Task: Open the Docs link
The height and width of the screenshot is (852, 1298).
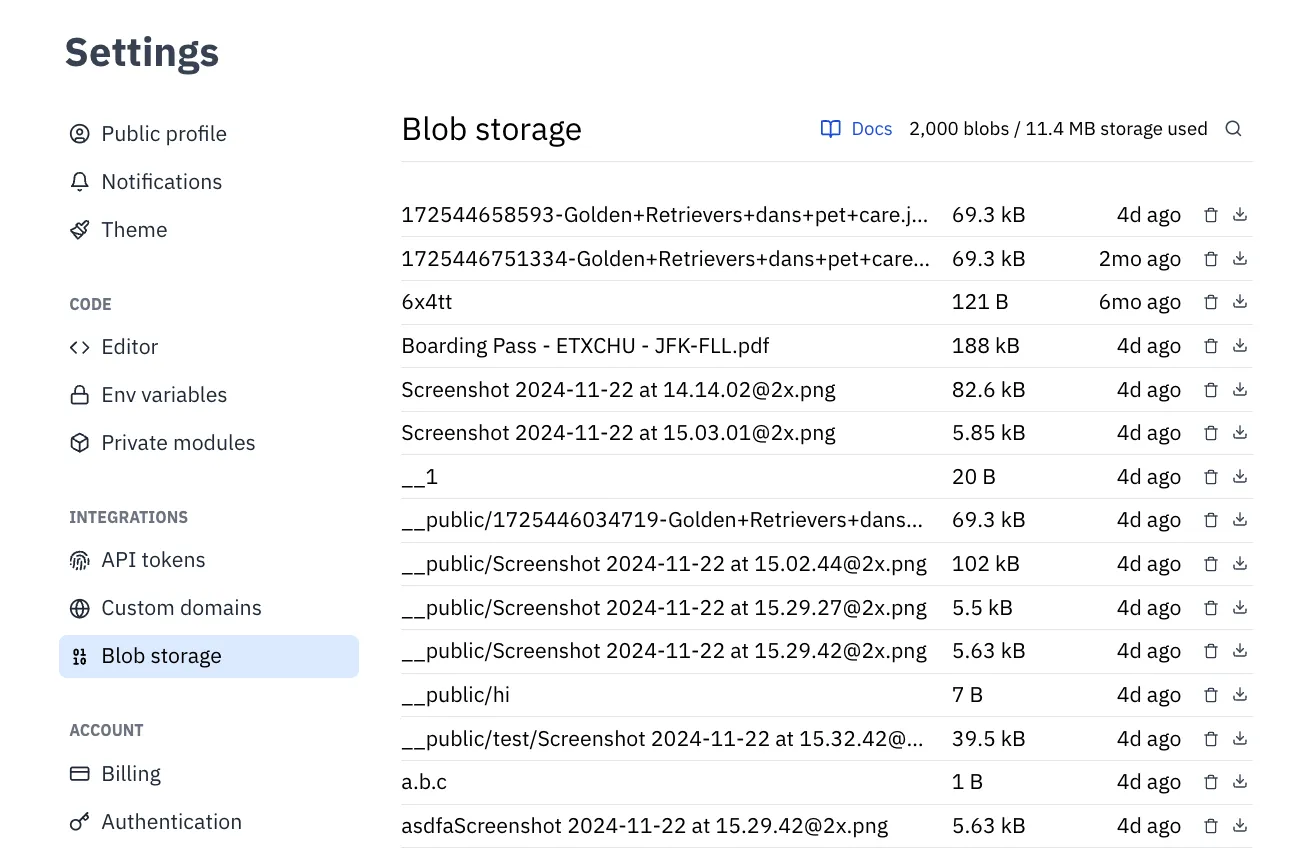Action: pos(856,128)
